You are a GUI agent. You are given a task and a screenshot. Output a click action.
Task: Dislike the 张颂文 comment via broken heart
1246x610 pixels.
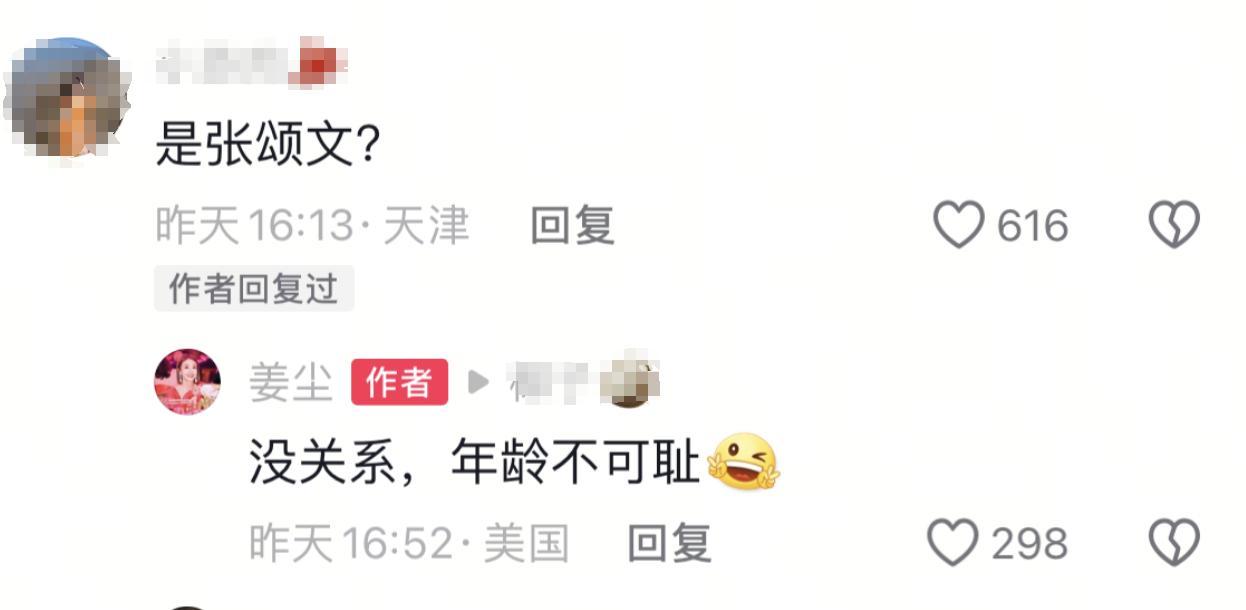[1173, 226]
